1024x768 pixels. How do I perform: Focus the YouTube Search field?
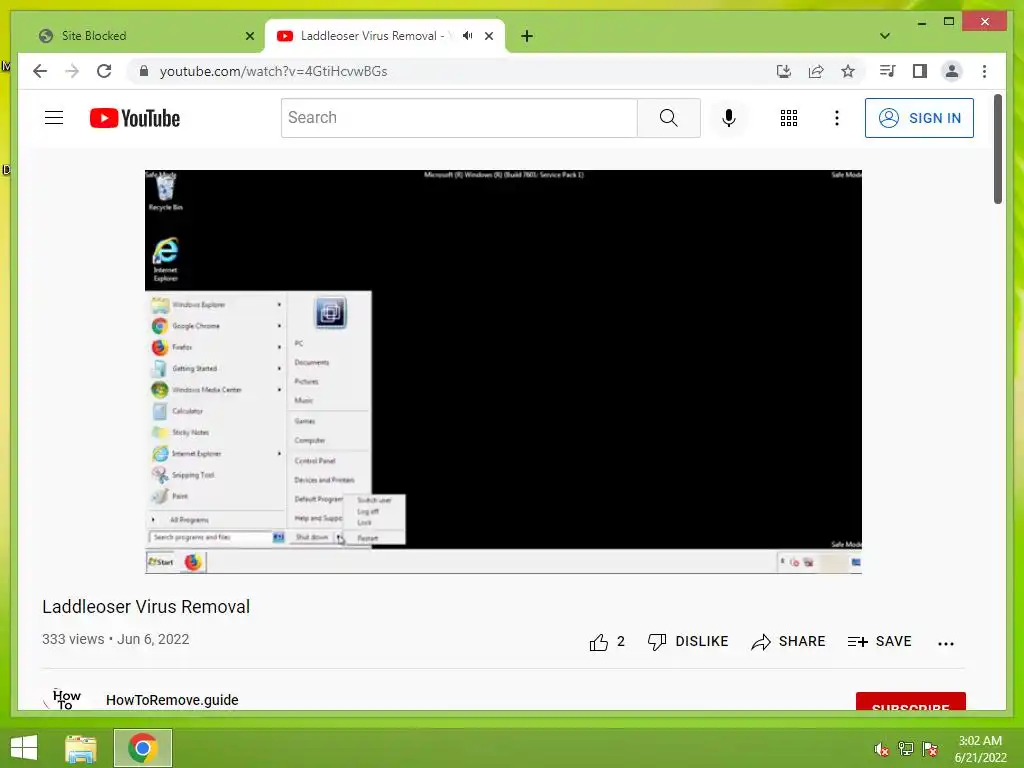(459, 118)
